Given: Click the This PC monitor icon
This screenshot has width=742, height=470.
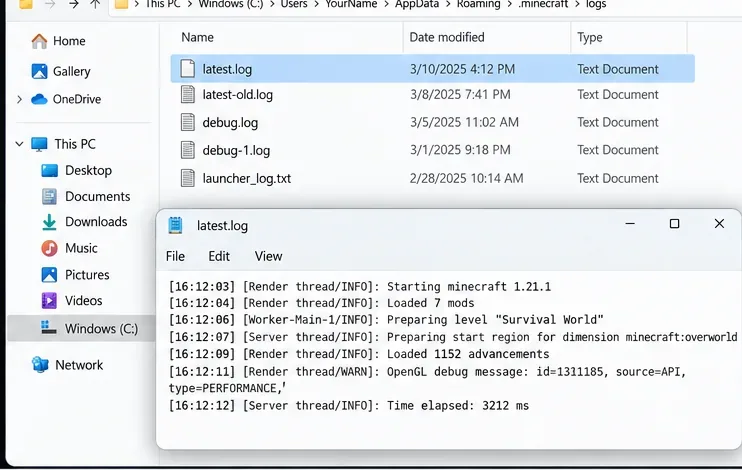Looking at the screenshot, I should (39, 144).
